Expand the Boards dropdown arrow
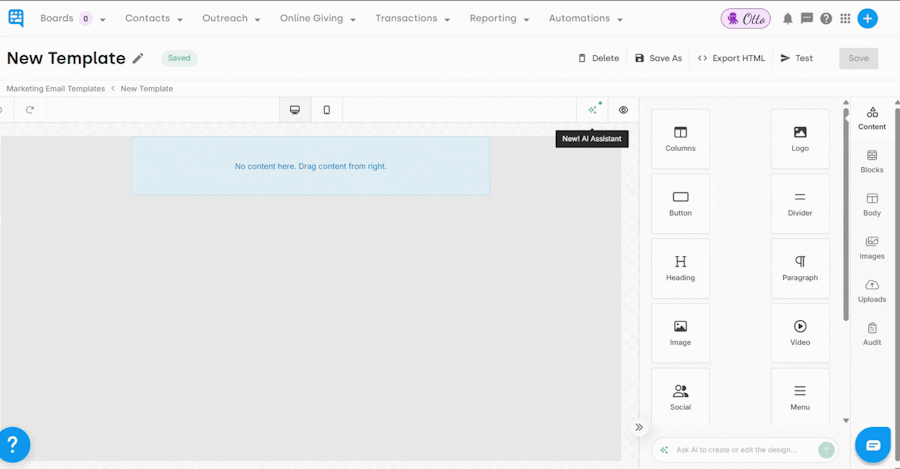This screenshot has width=900, height=469. pos(103,20)
